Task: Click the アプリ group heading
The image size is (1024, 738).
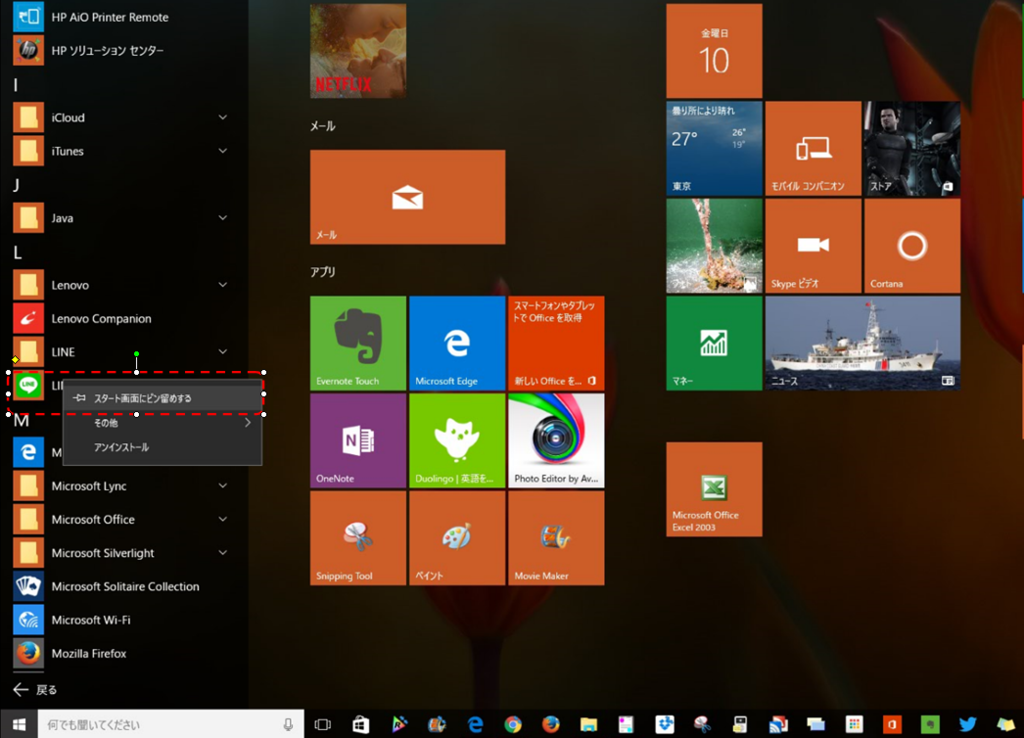Action: click(x=323, y=272)
